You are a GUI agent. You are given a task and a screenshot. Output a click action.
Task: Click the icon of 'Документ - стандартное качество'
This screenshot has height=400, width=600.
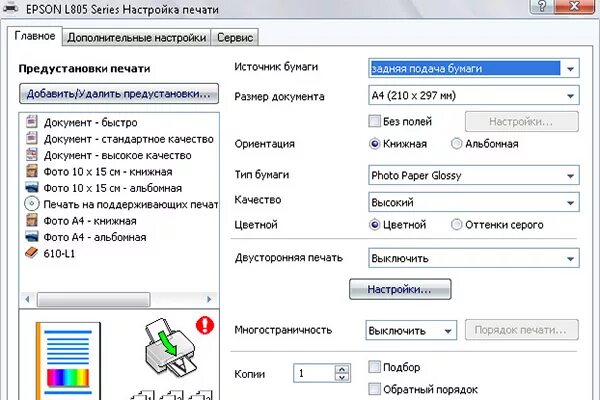pyautogui.click(x=32, y=138)
